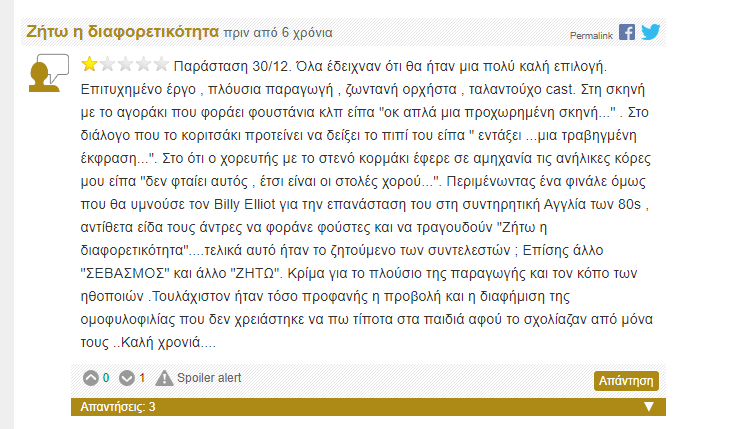Downvote the review with the down arrow
Image resolution: width=742 pixels, height=429 pixels.
tap(126, 378)
